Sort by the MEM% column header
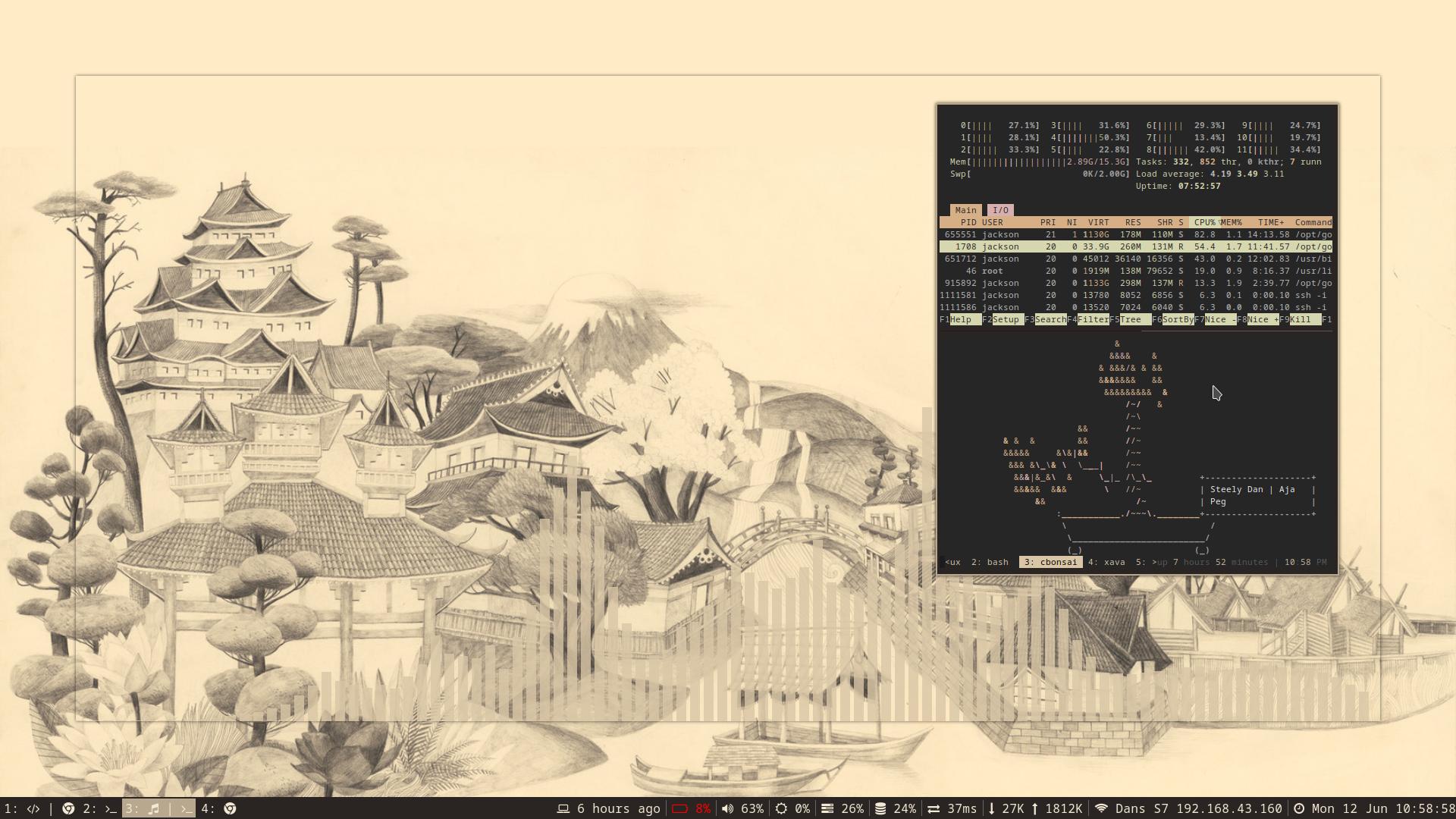1456x819 pixels. pyautogui.click(x=1231, y=222)
